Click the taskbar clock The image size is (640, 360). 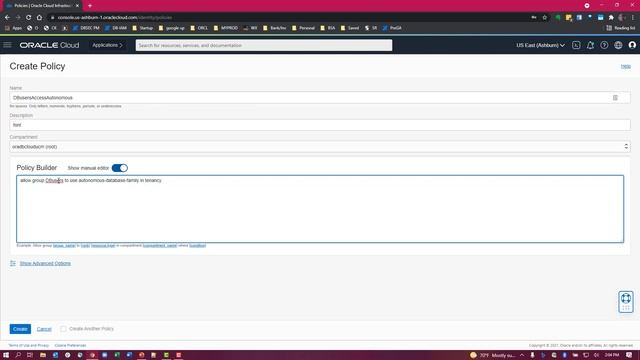tap(611, 355)
